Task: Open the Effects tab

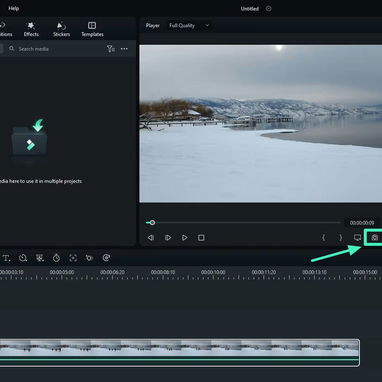Action: pos(31,29)
